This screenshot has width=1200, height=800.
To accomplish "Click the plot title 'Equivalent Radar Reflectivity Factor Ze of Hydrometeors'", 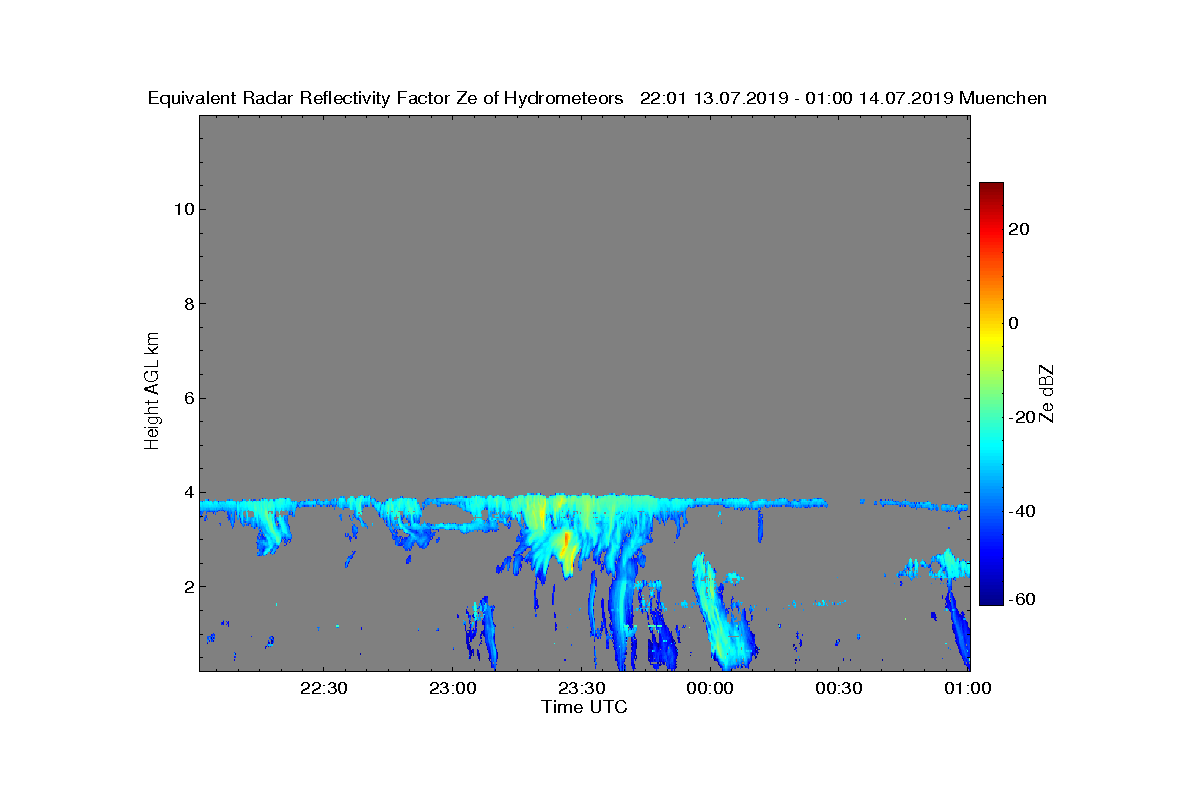I will click(386, 98).
